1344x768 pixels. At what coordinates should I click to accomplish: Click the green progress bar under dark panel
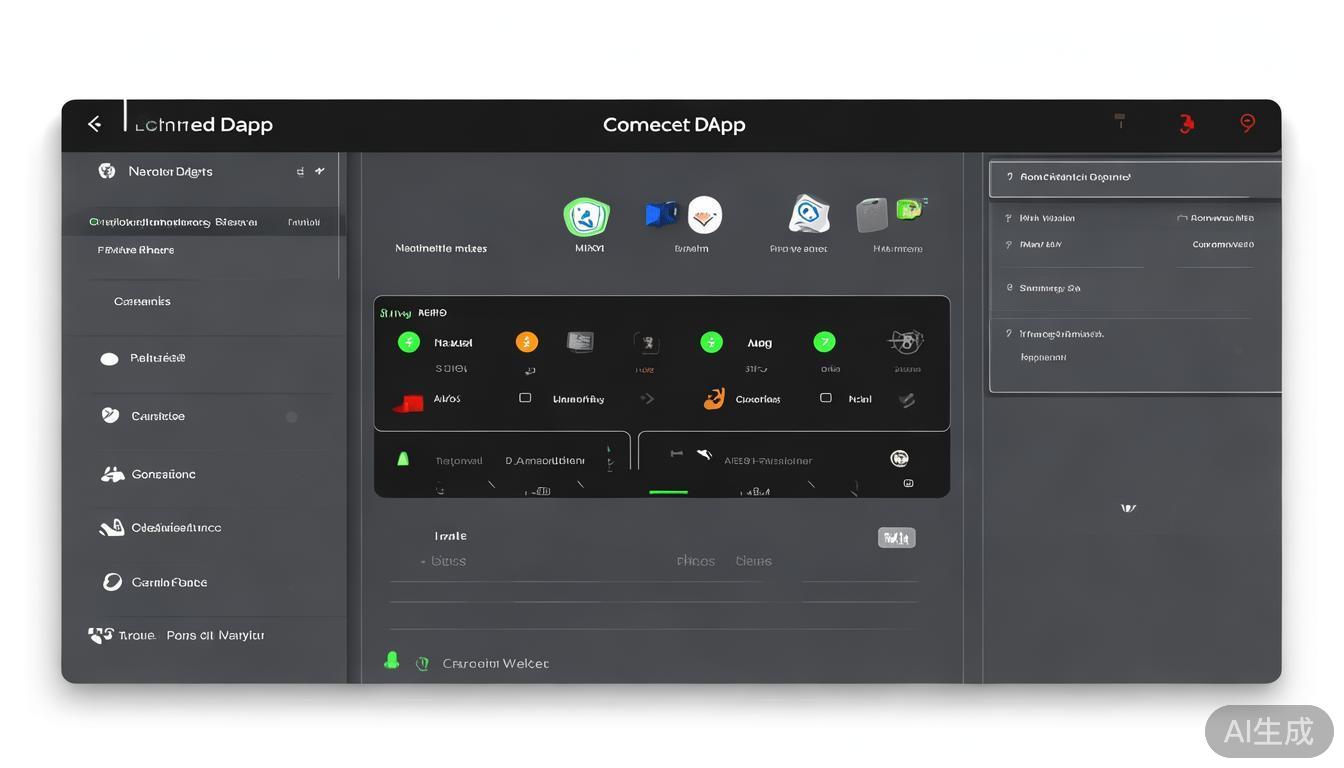[x=668, y=492]
